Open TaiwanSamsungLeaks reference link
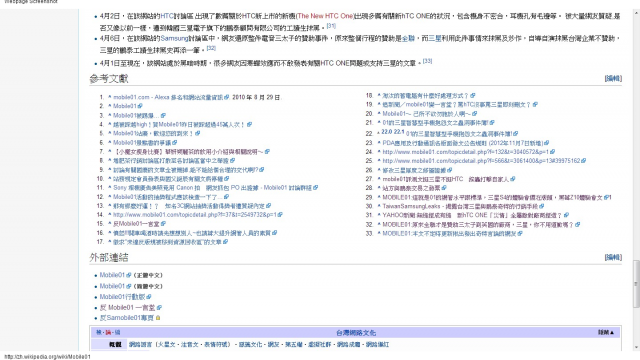Image resolution: width=640 pixels, height=360 pixels. tap(460, 206)
